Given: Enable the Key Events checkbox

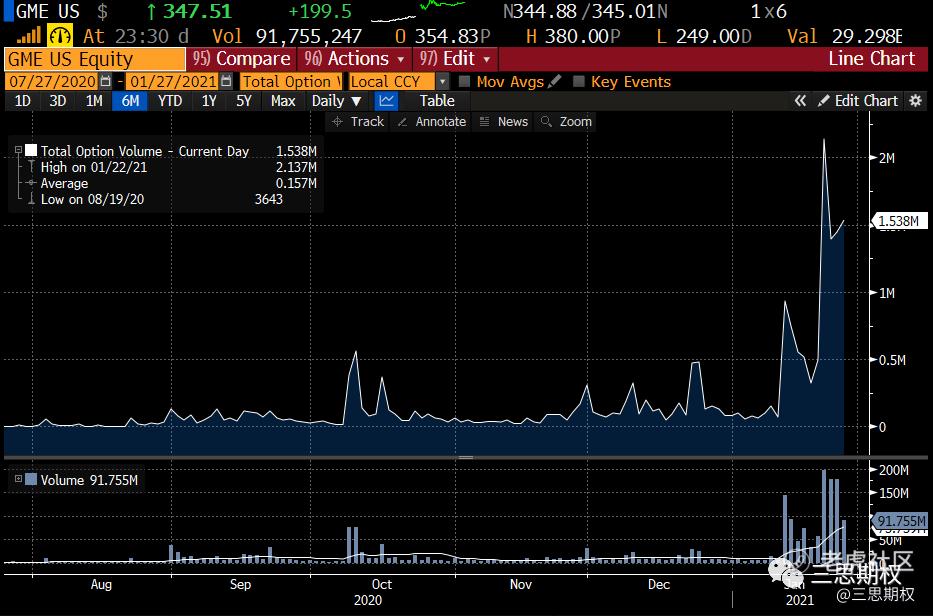Looking at the screenshot, I should [x=578, y=81].
